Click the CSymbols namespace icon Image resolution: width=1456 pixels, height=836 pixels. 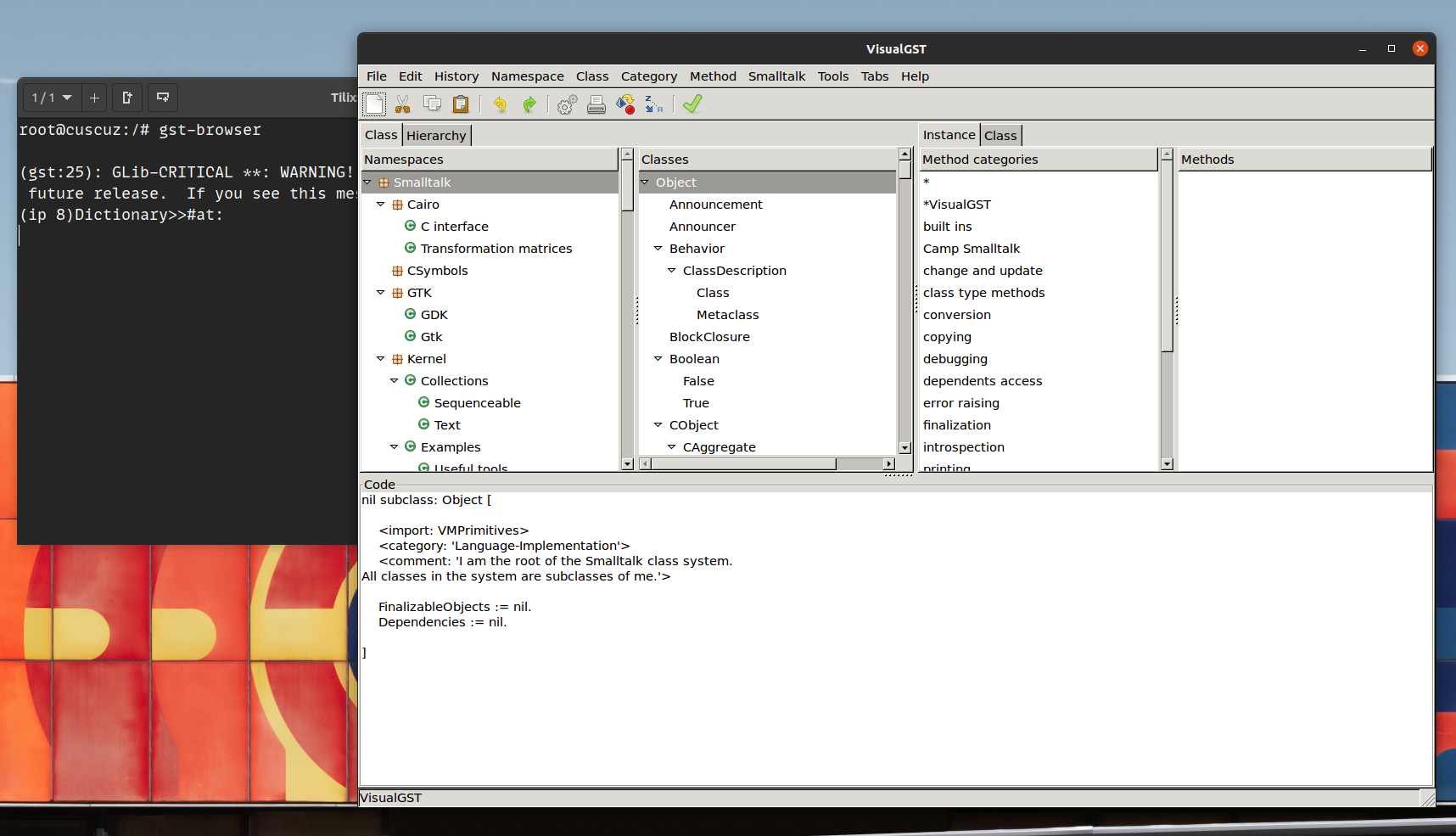(x=397, y=271)
